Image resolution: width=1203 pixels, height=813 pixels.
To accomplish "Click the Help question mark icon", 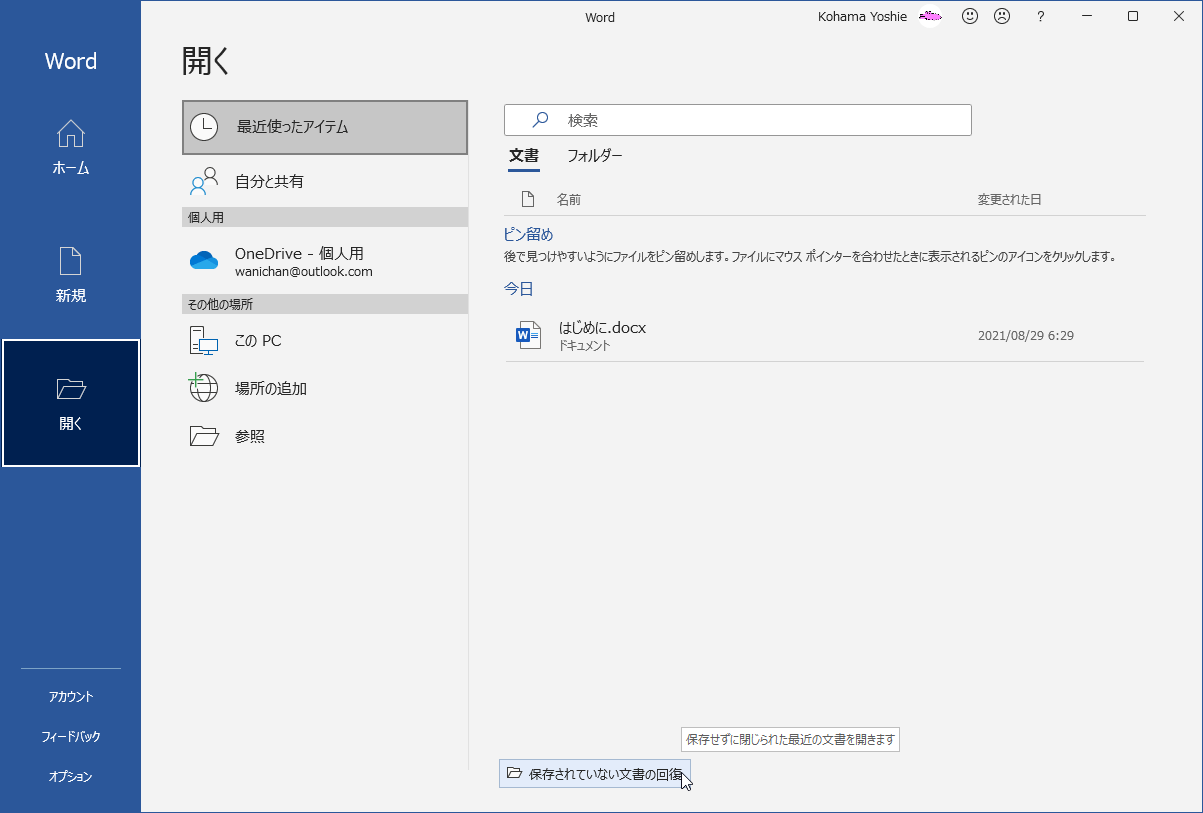I will coord(1040,16).
